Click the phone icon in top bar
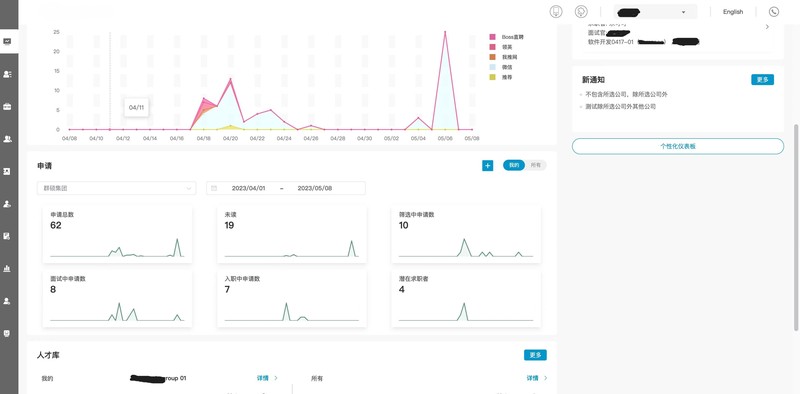The width and height of the screenshot is (800, 394). (x=774, y=12)
